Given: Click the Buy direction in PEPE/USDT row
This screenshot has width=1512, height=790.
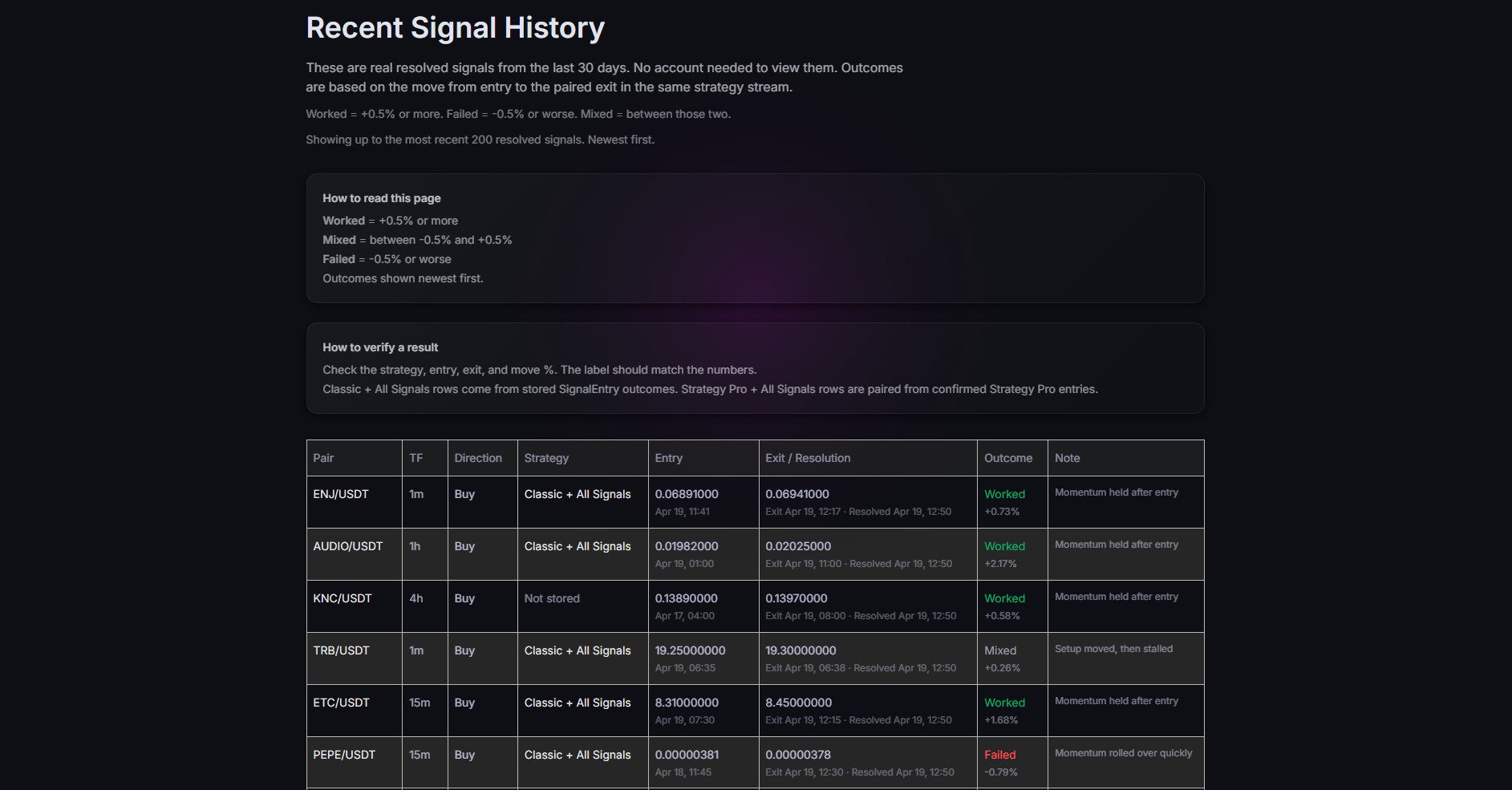Looking at the screenshot, I should pos(464,755).
